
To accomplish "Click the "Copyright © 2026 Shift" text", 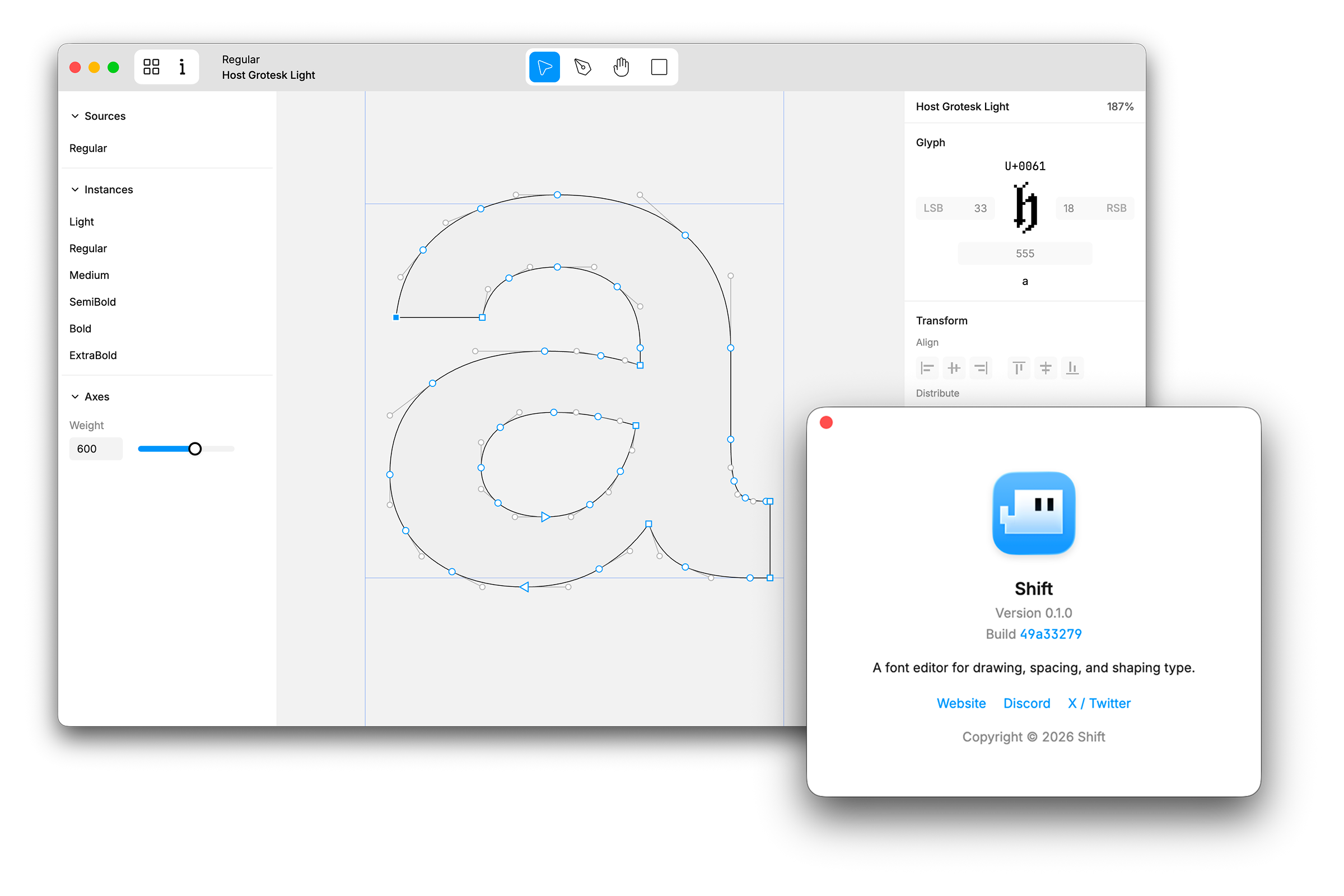I will pyautogui.click(x=1034, y=737).
